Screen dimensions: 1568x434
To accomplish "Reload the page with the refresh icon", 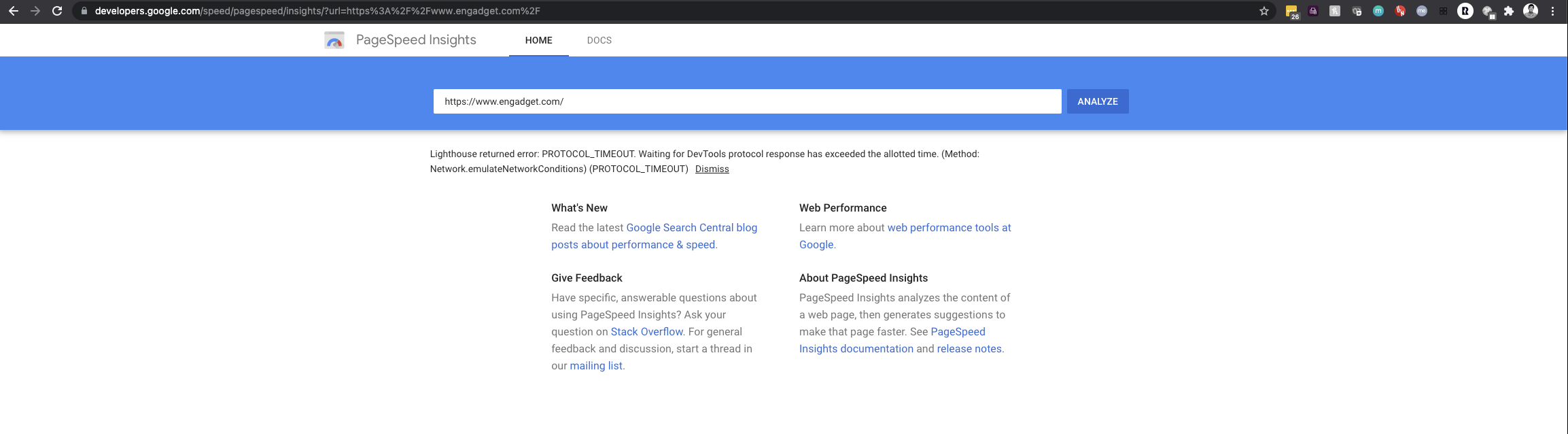I will tap(56, 11).
